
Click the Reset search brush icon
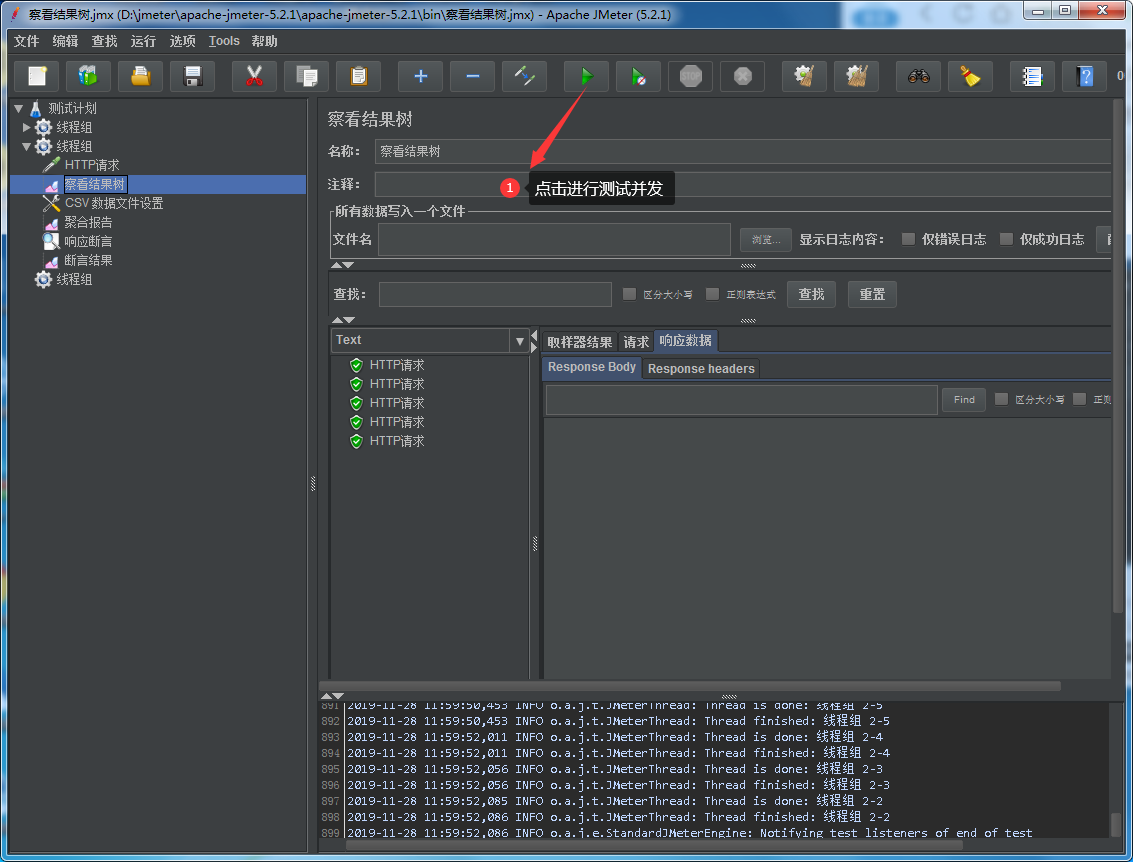coord(970,77)
